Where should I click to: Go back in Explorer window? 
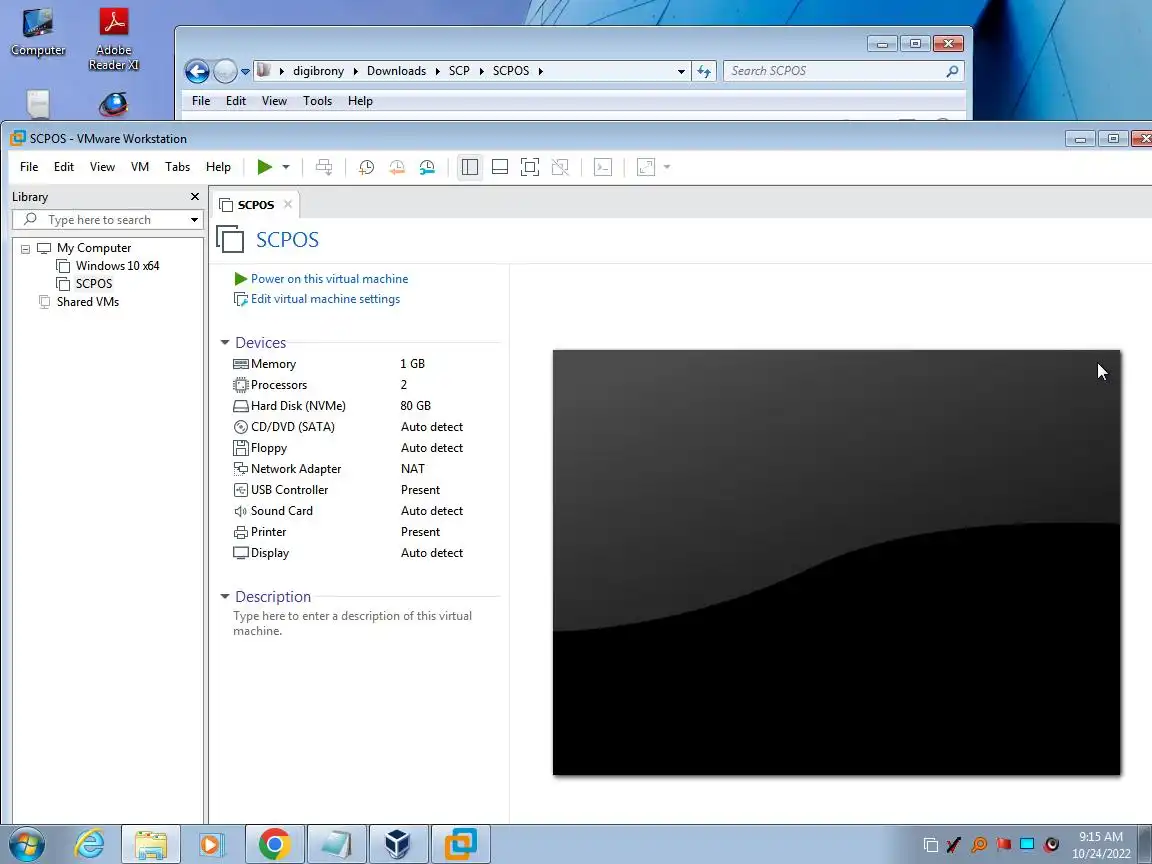pos(197,71)
